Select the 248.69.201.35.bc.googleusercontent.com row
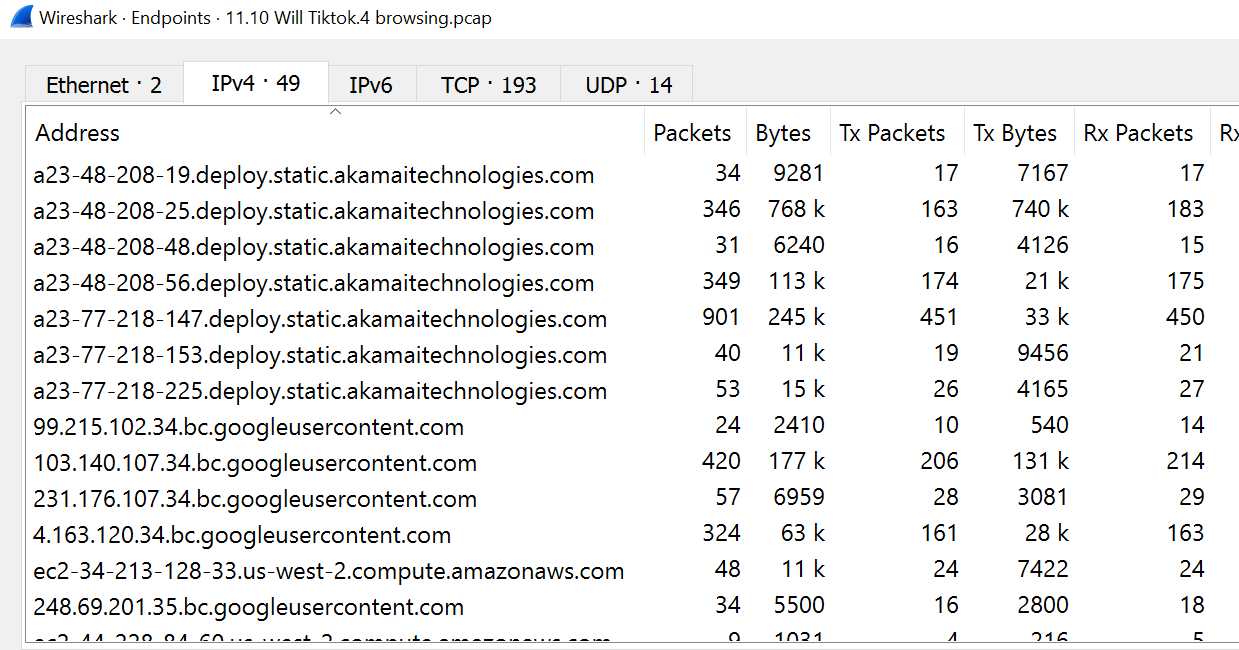 (248, 607)
